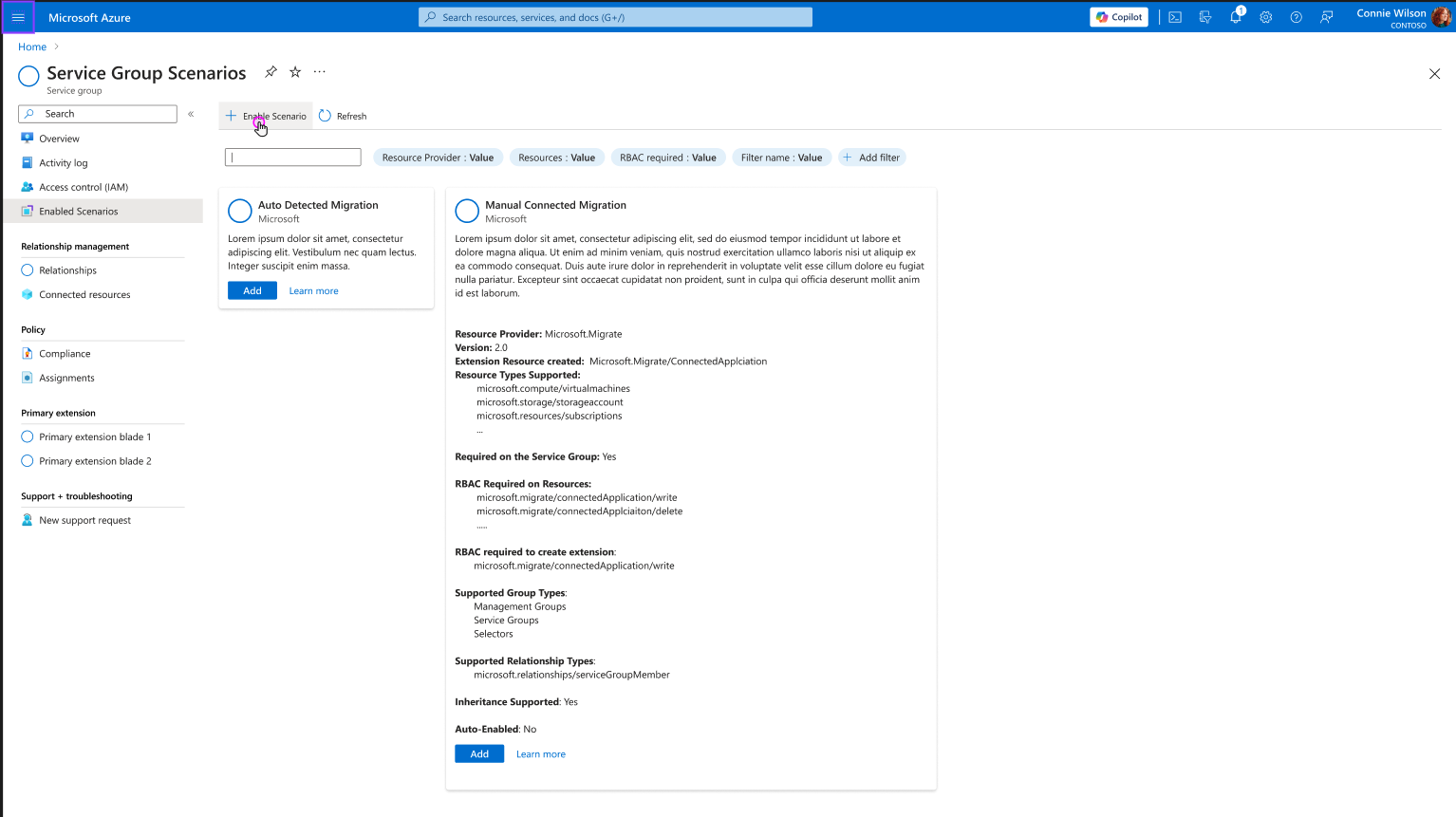The width and height of the screenshot is (1456, 817).
Task: Open the notifications bell
Action: (1236, 17)
